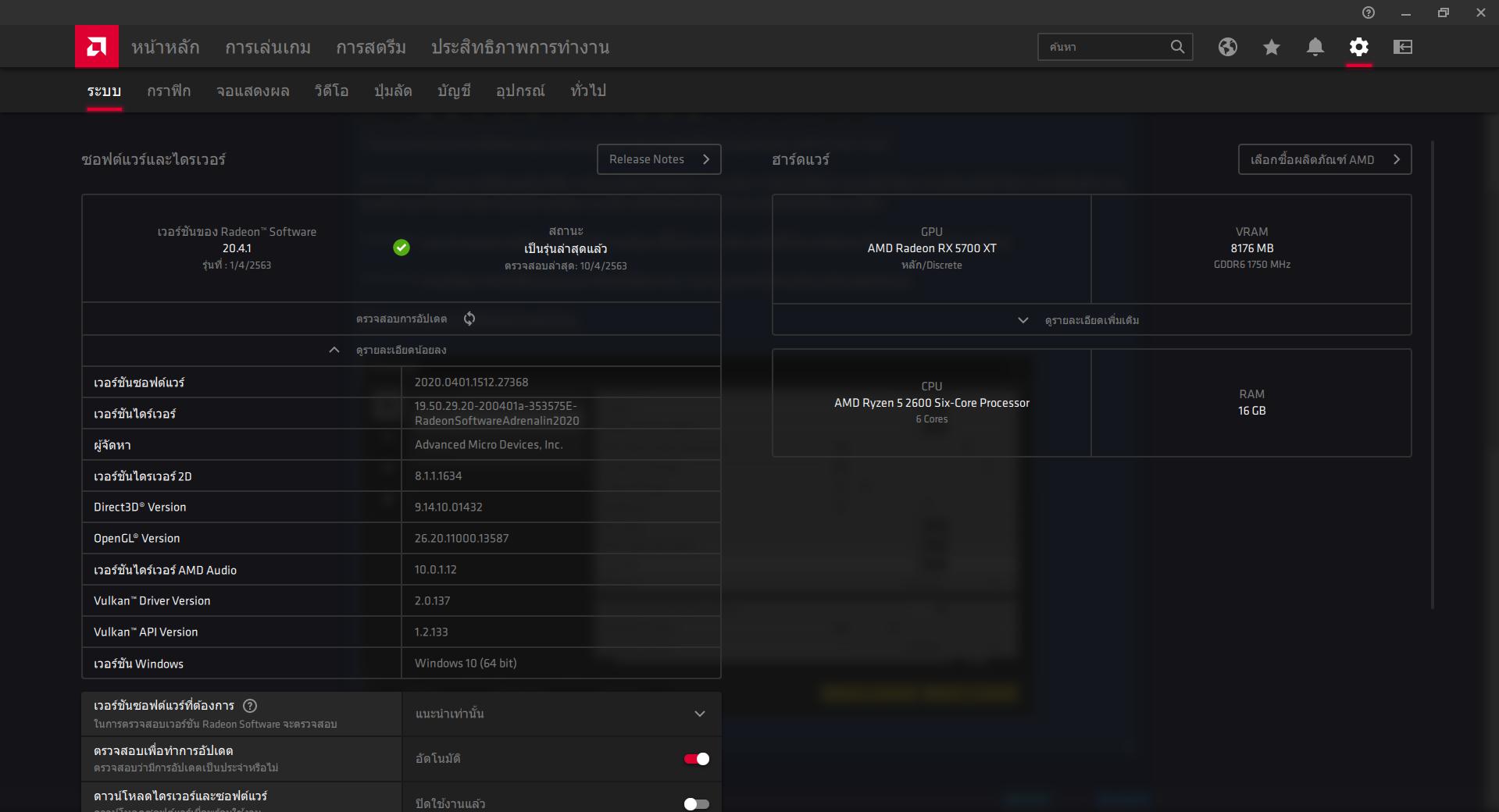Click Direct3D Version value 9.14.10.01432
Viewport: 1499px width, 812px height.
448,507
